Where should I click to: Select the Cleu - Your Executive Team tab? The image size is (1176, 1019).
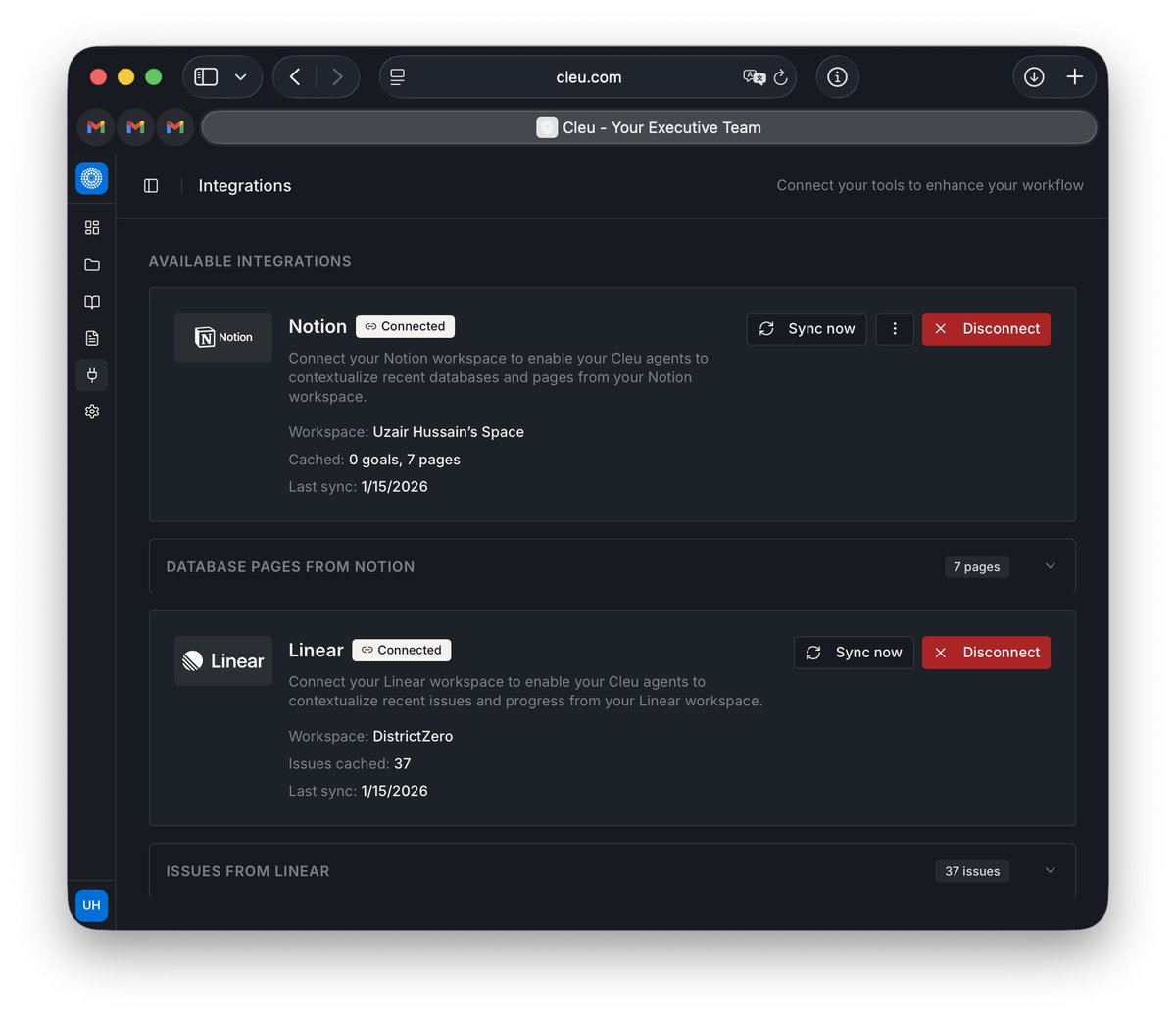point(649,126)
